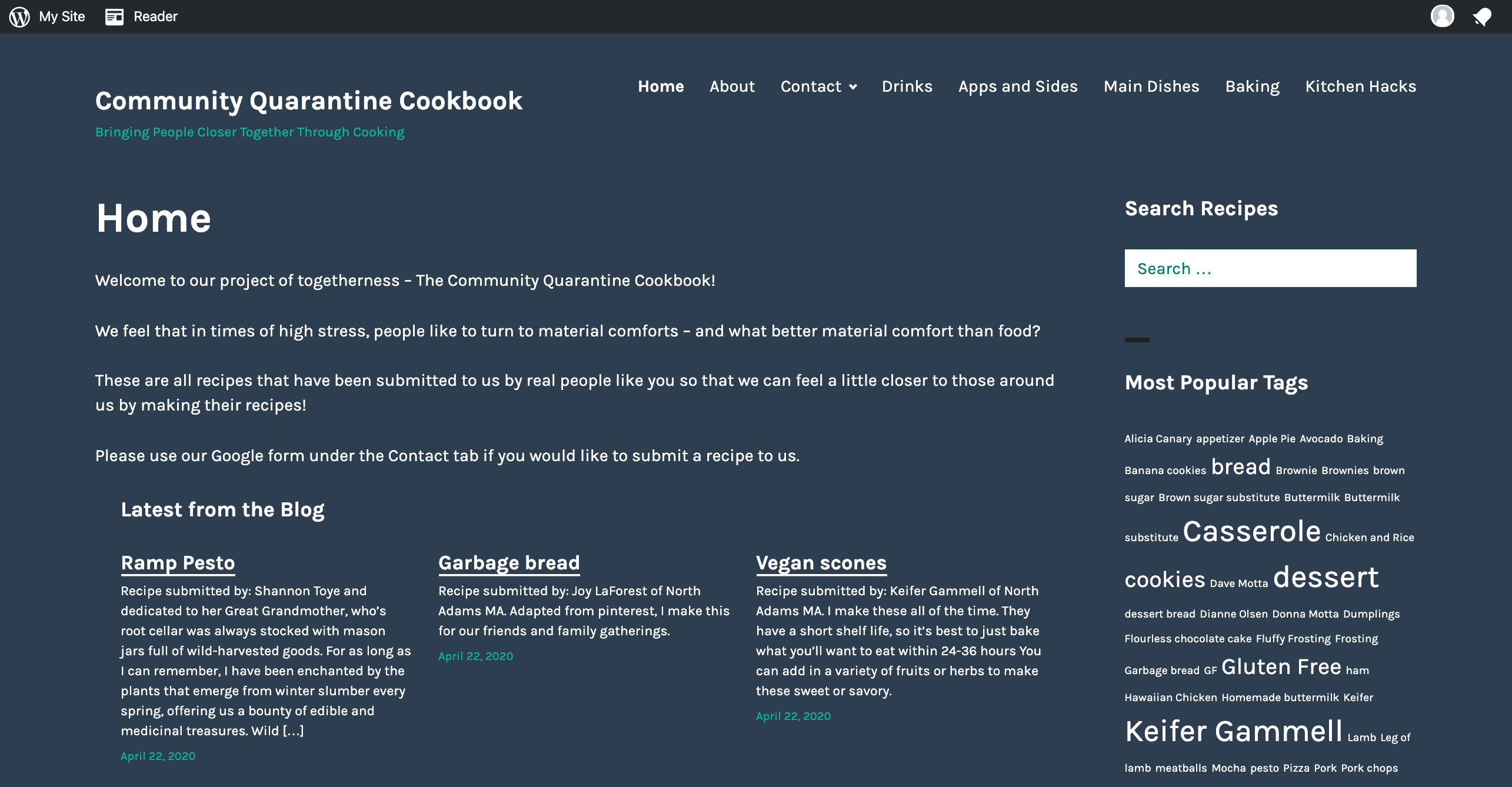This screenshot has width=1512, height=787.
Task: Click the Gluten Free tag
Action: pyautogui.click(x=1281, y=667)
